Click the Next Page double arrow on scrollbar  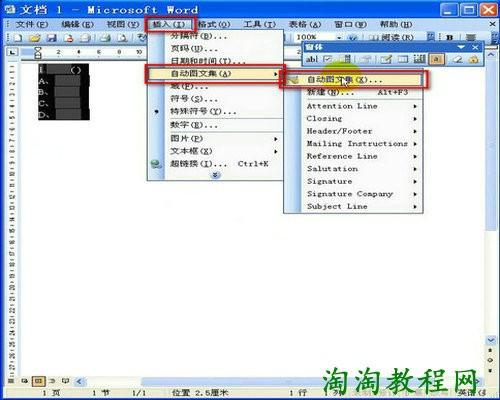click(491, 370)
